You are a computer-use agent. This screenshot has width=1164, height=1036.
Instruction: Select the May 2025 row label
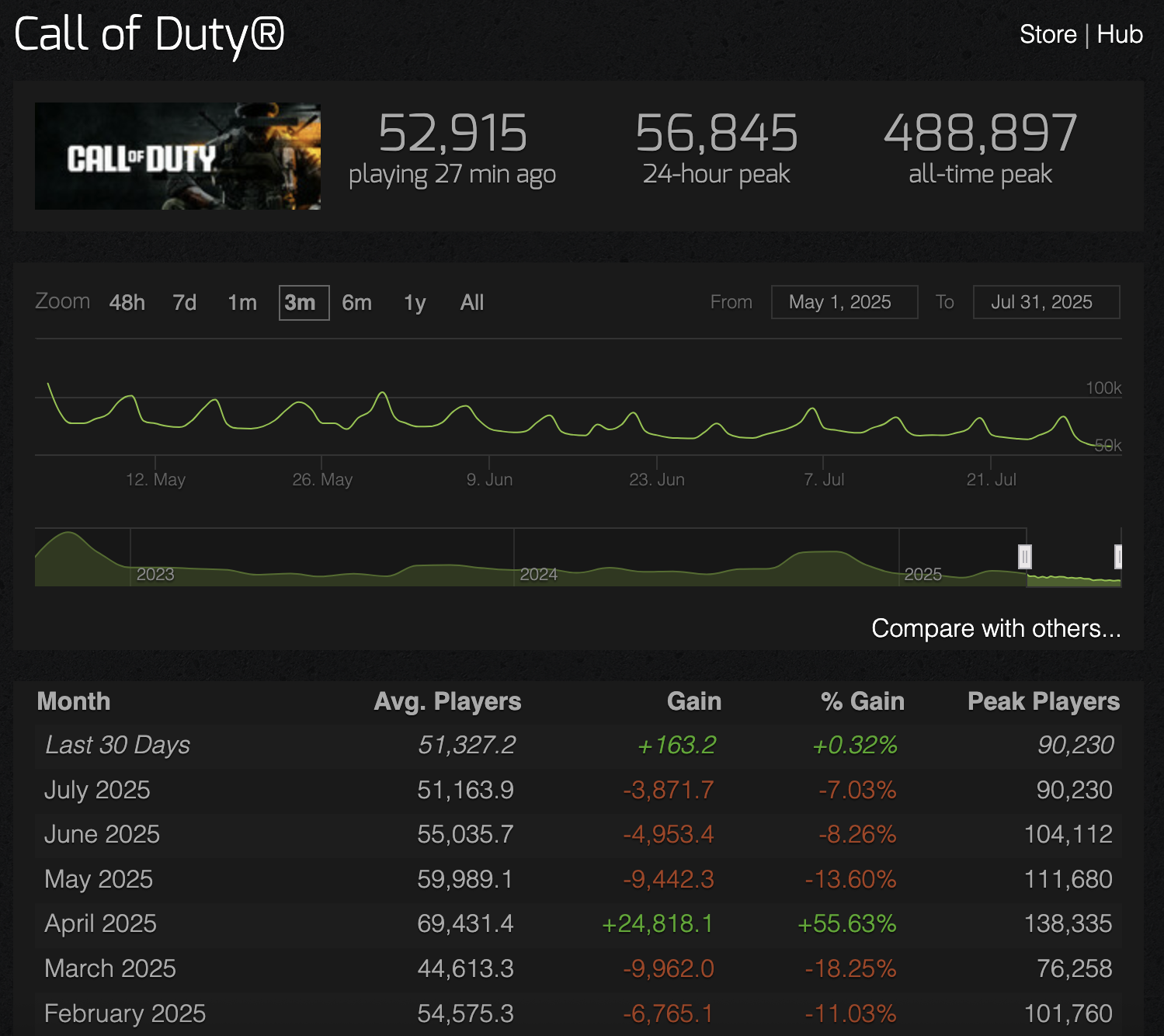(x=99, y=879)
